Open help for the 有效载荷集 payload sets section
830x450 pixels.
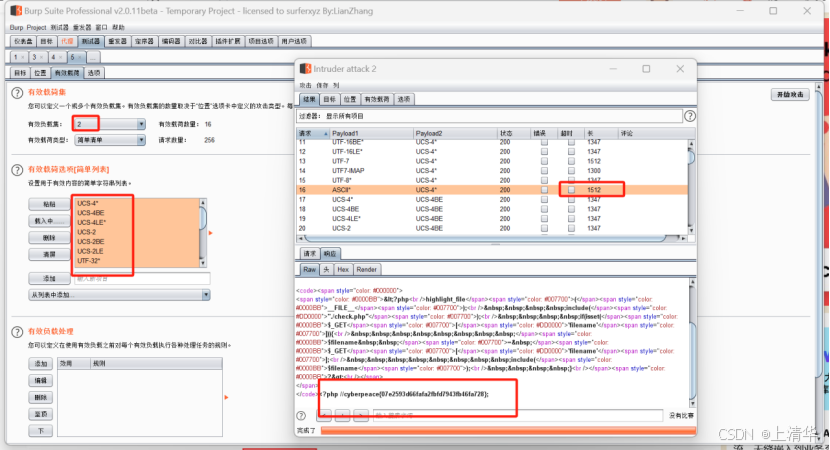pyautogui.click(x=17, y=93)
